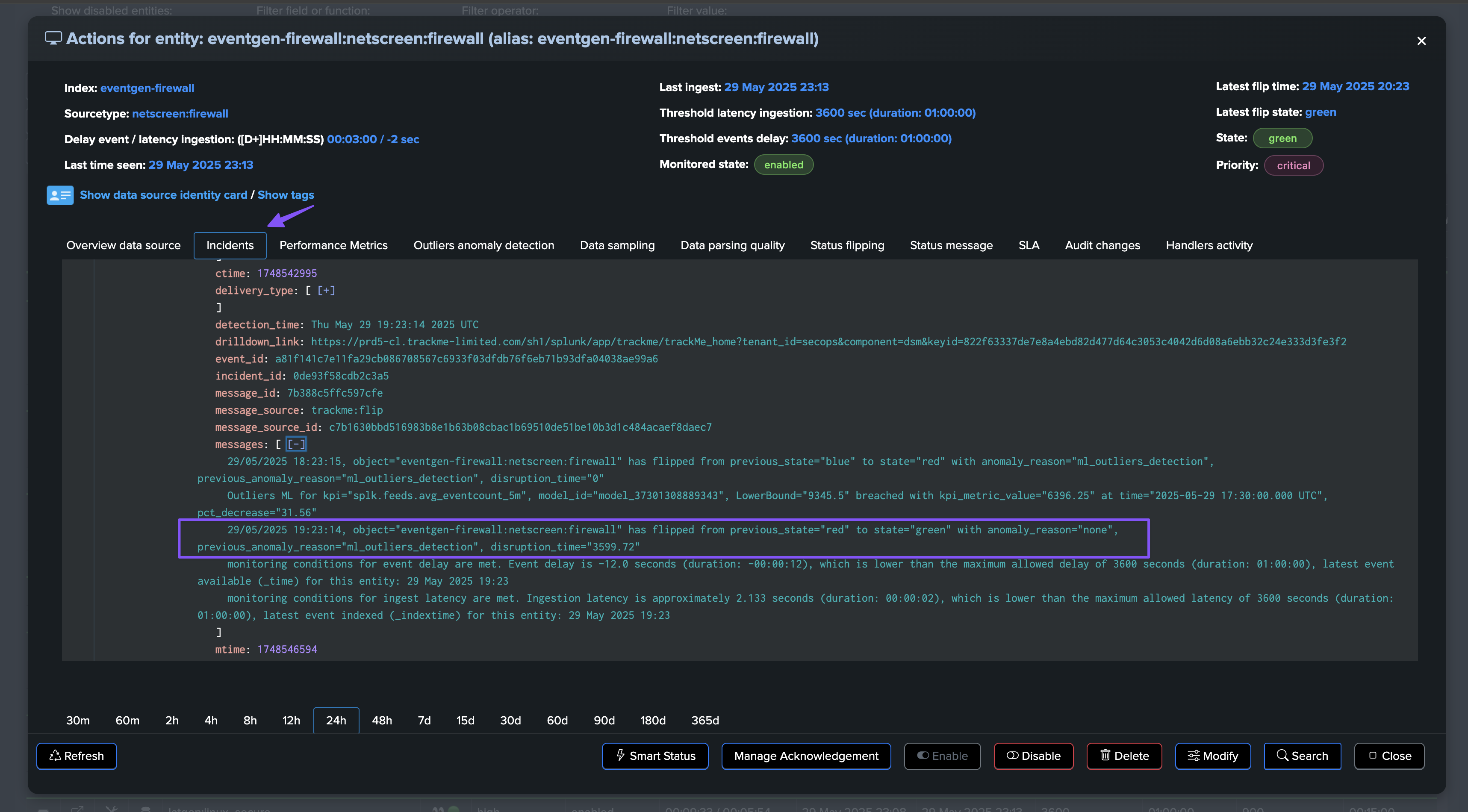This screenshot has width=1468, height=812.
Task: Open Smart Status lightning button
Action: (655, 756)
